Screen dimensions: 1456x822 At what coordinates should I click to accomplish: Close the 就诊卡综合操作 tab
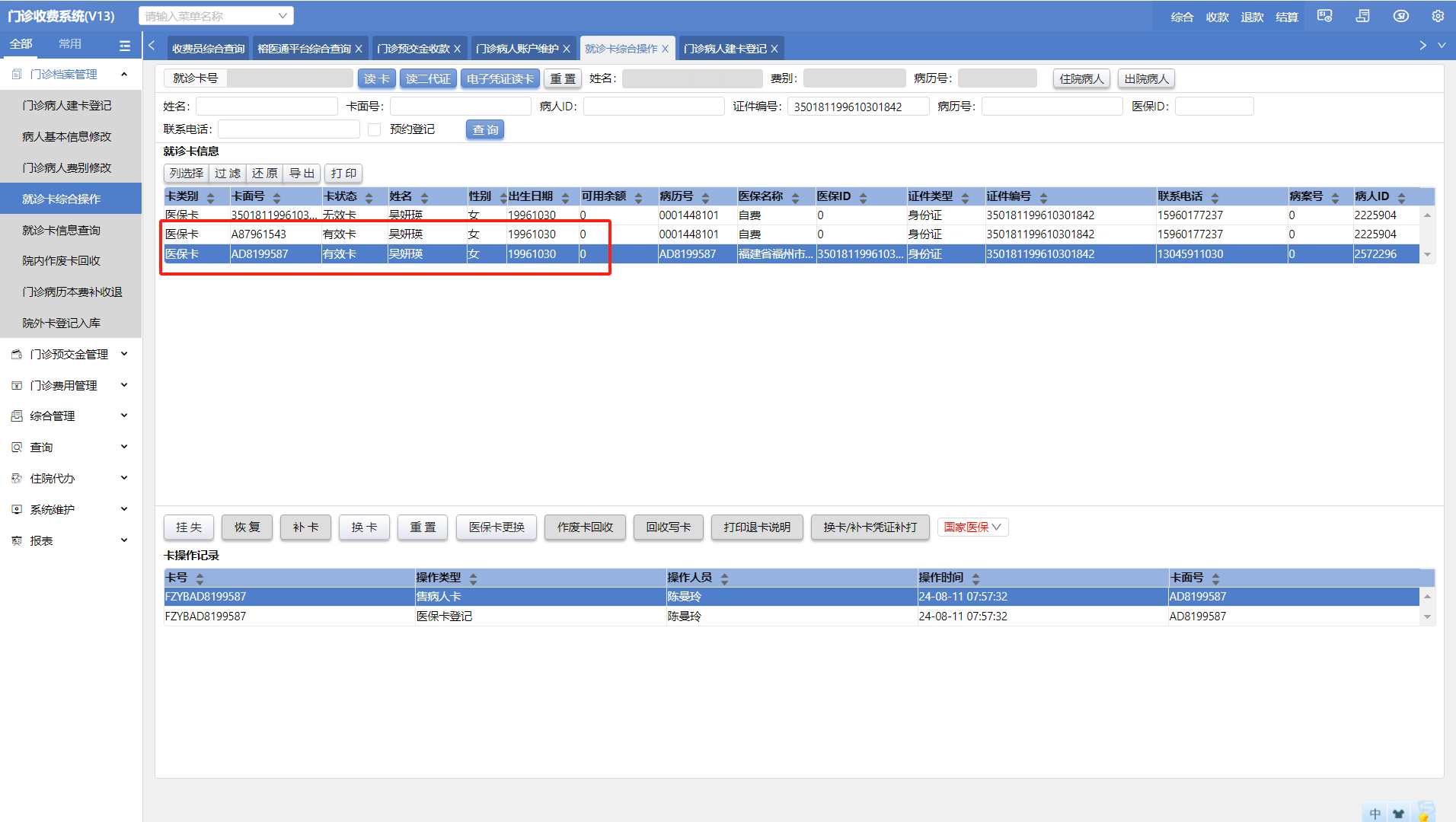click(x=666, y=49)
